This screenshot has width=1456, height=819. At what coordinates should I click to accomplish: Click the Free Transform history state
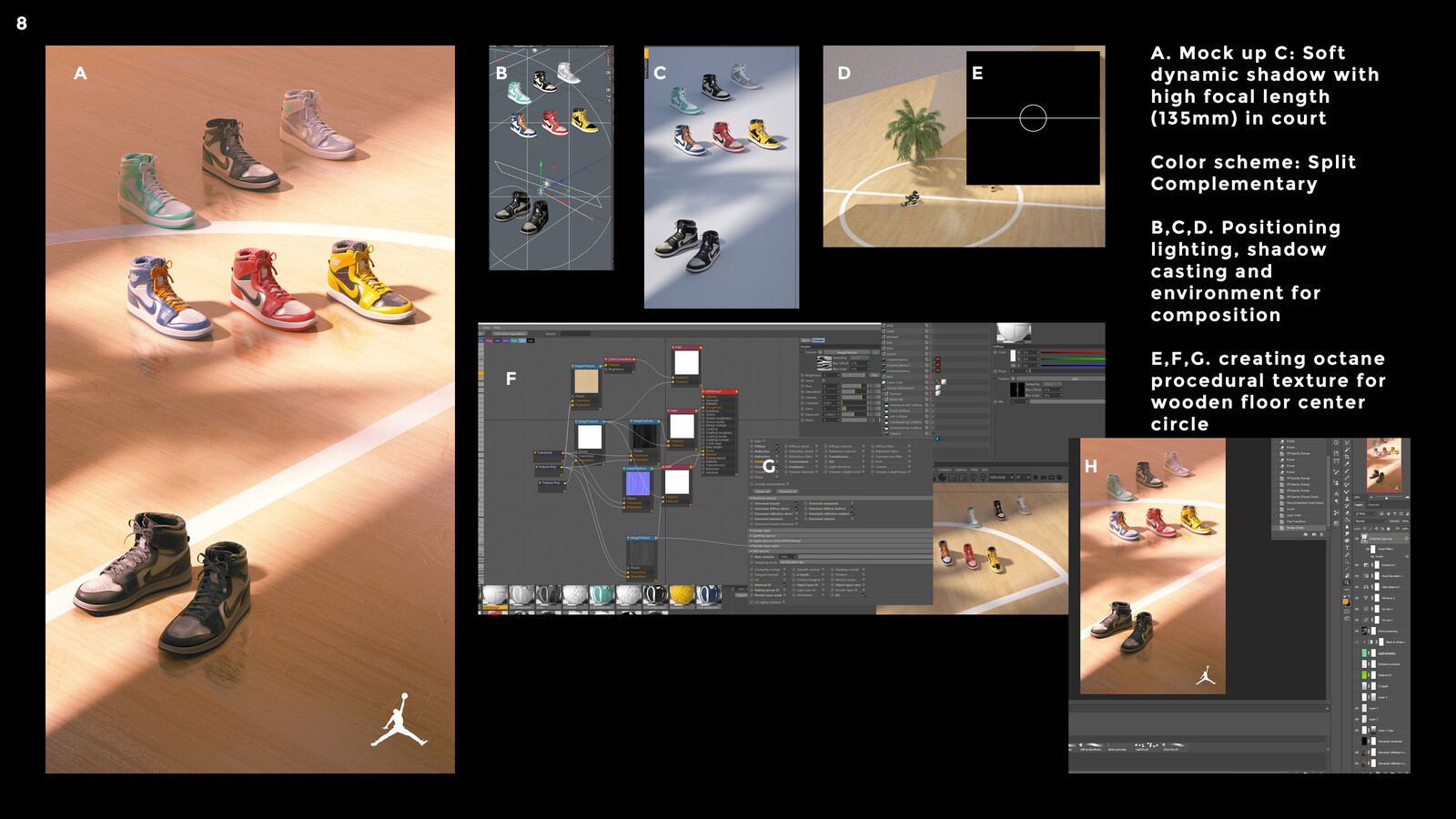point(1296,521)
